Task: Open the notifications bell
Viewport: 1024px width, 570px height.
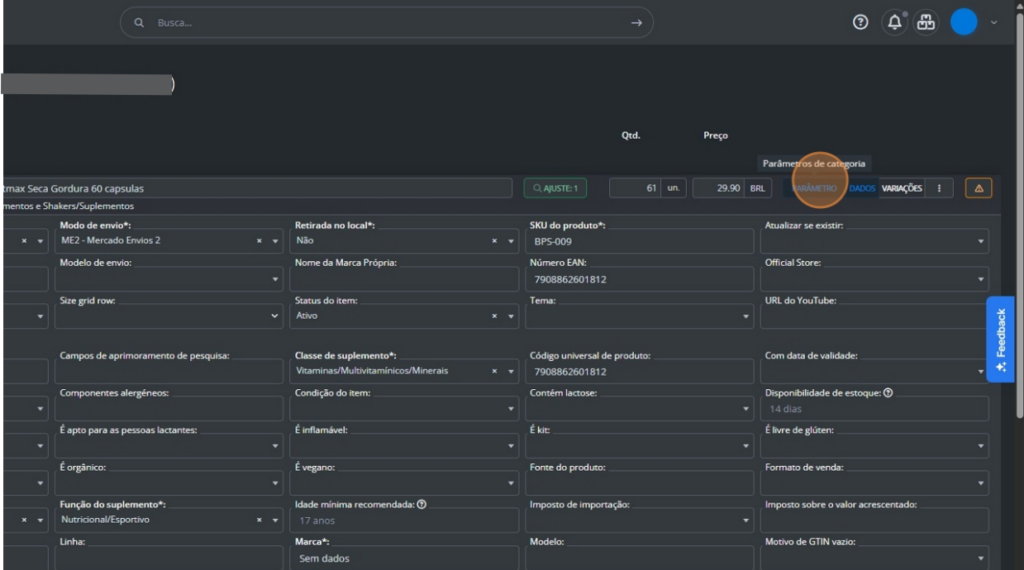Action: click(894, 22)
